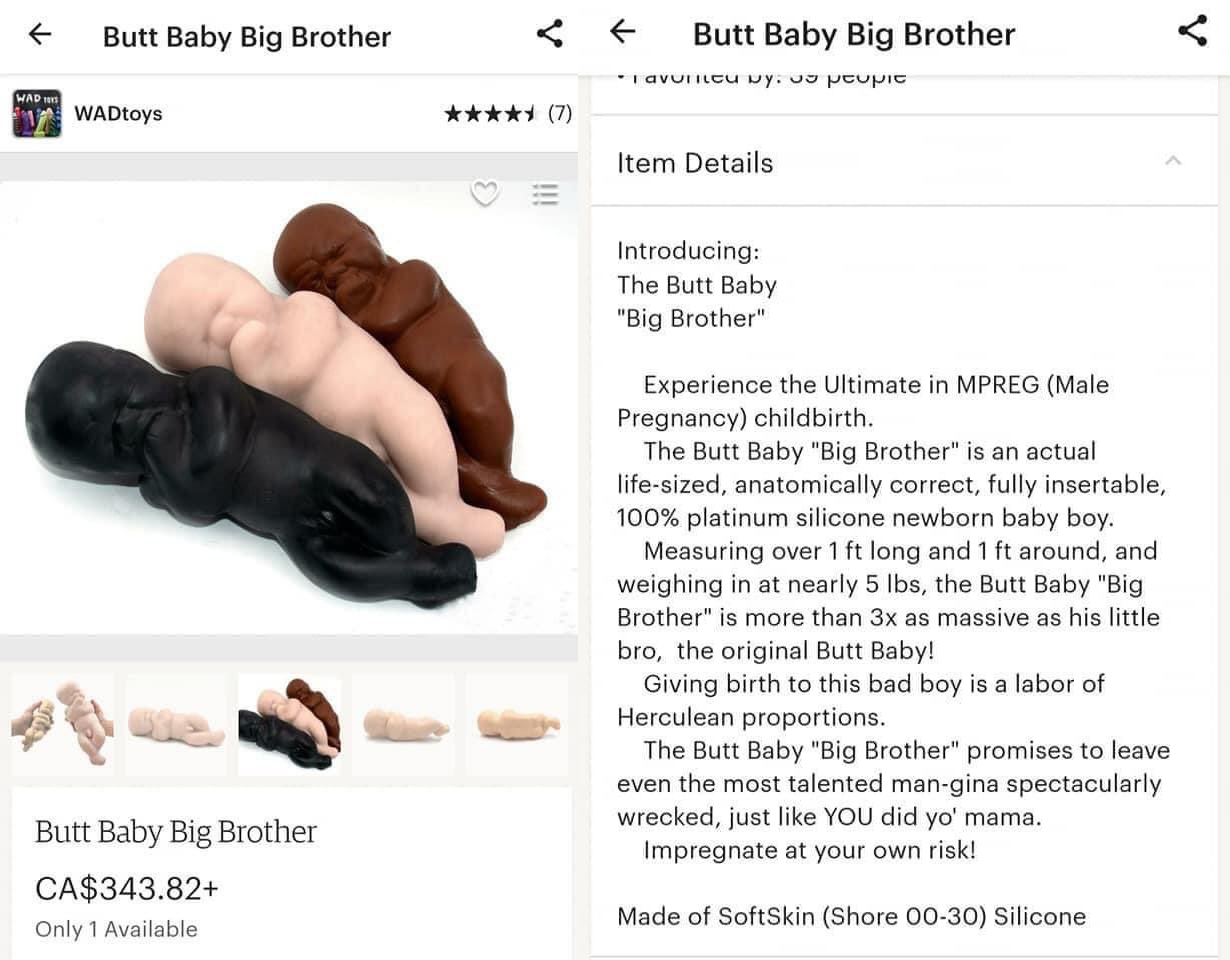Favorite the item with heart icon
This screenshot has height=960, width=1230.
point(485,193)
